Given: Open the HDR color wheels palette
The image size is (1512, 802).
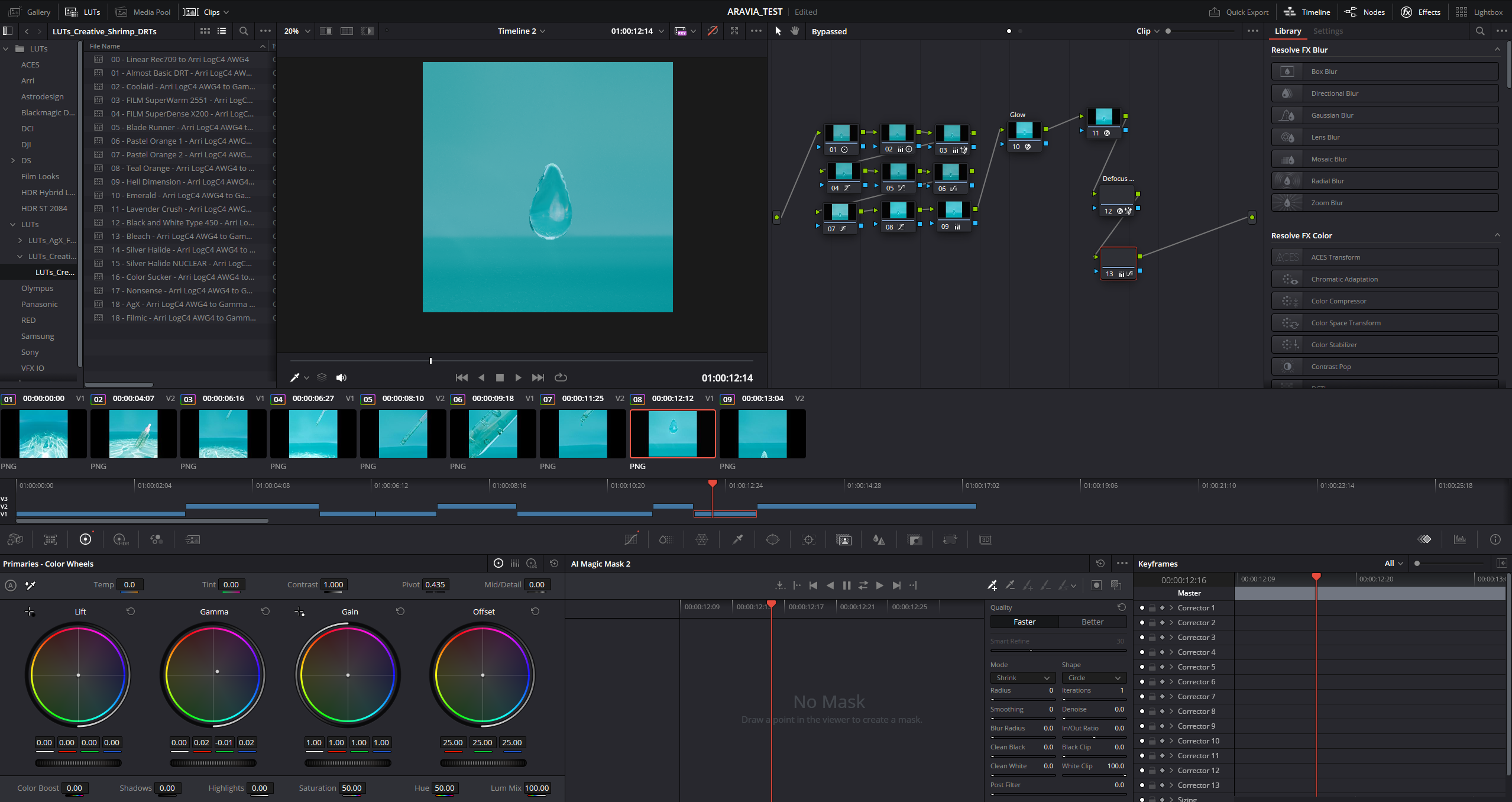Looking at the screenshot, I should click(121, 539).
